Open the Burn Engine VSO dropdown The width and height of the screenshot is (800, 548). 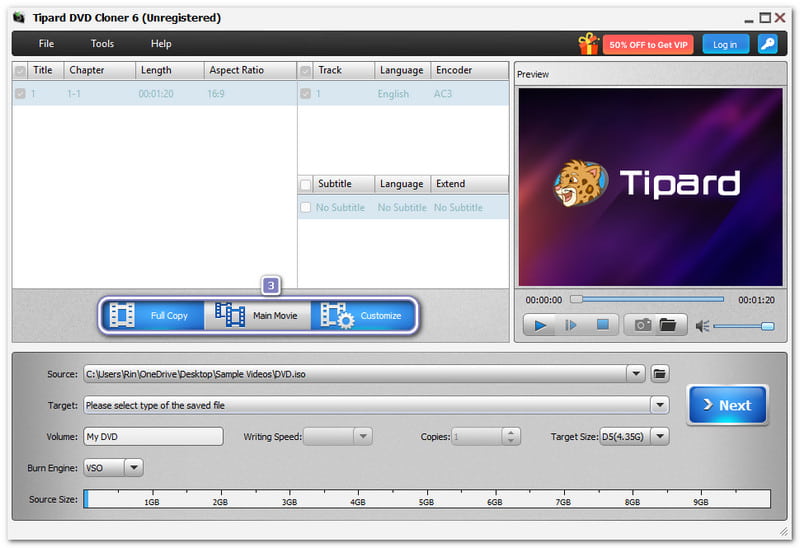coord(134,467)
